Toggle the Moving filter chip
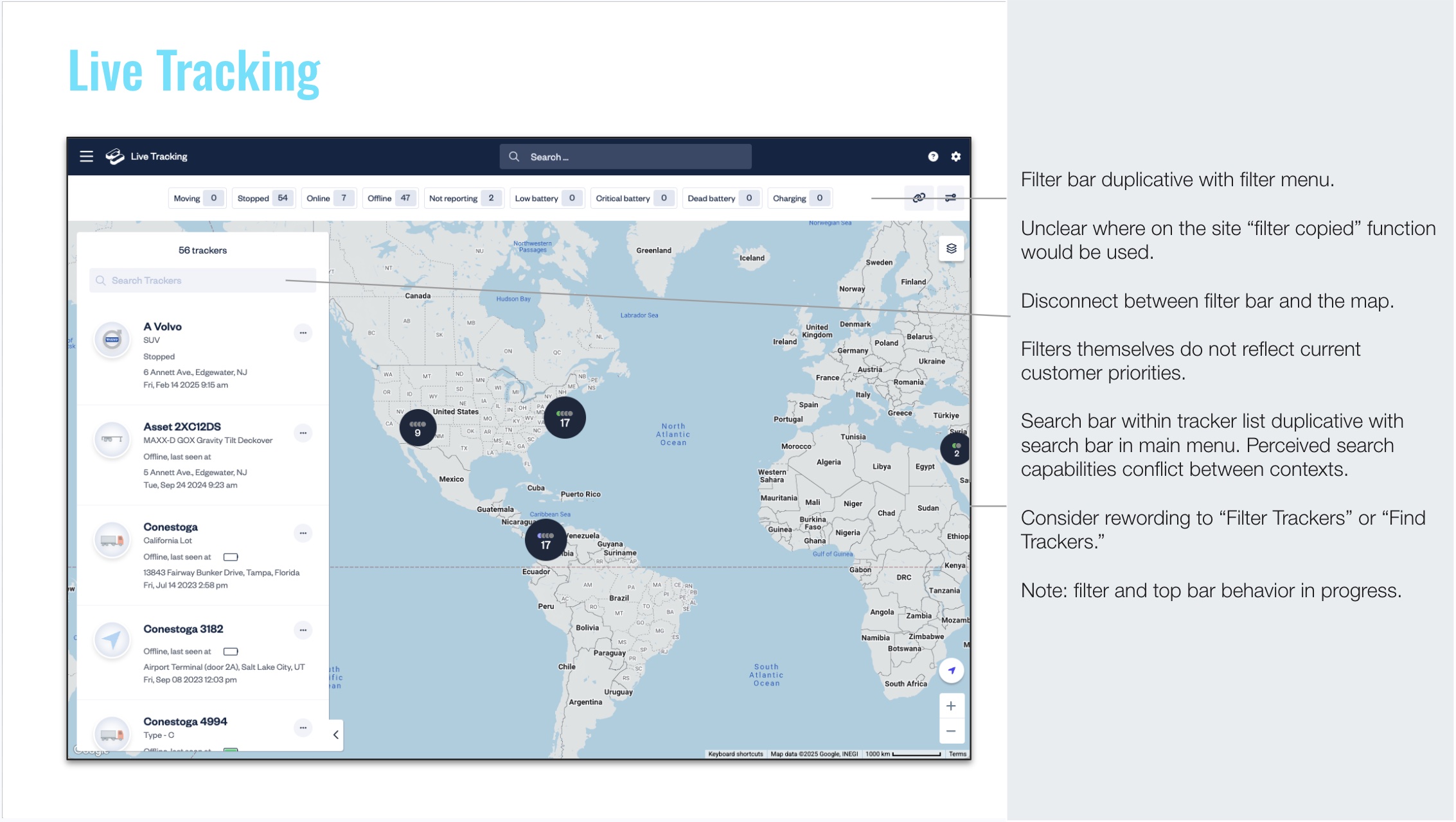This screenshot has width=1456, height=822. [x=197, y=198]
